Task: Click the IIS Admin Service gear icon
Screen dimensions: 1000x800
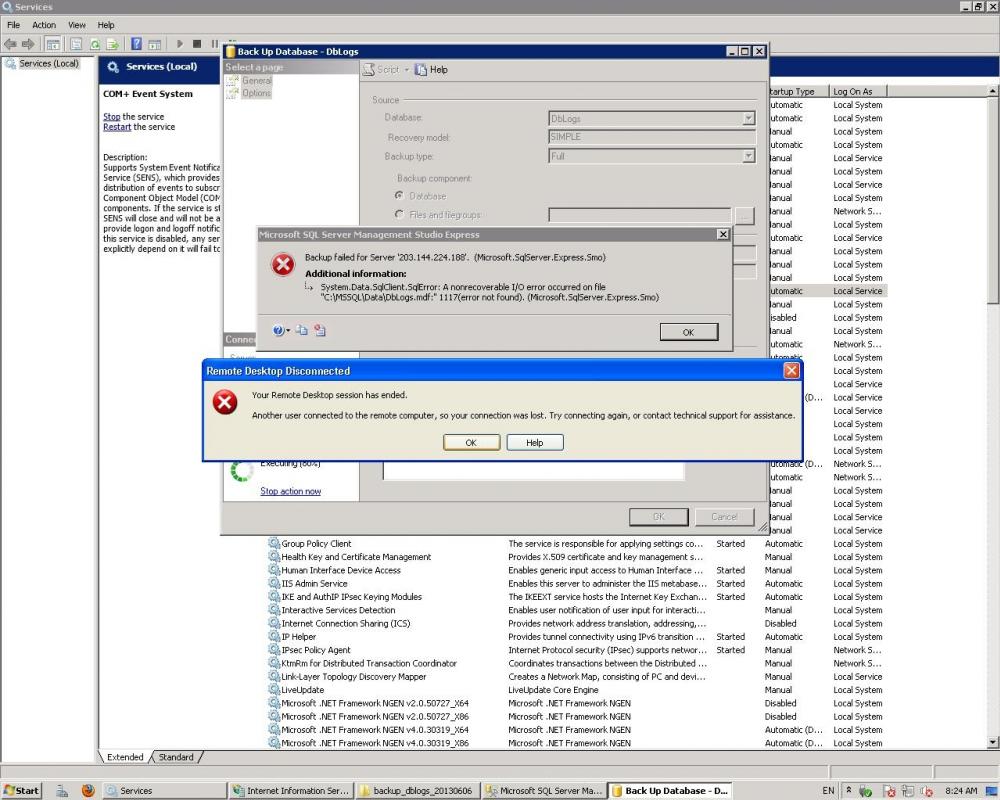Action: tap(274, 583)
